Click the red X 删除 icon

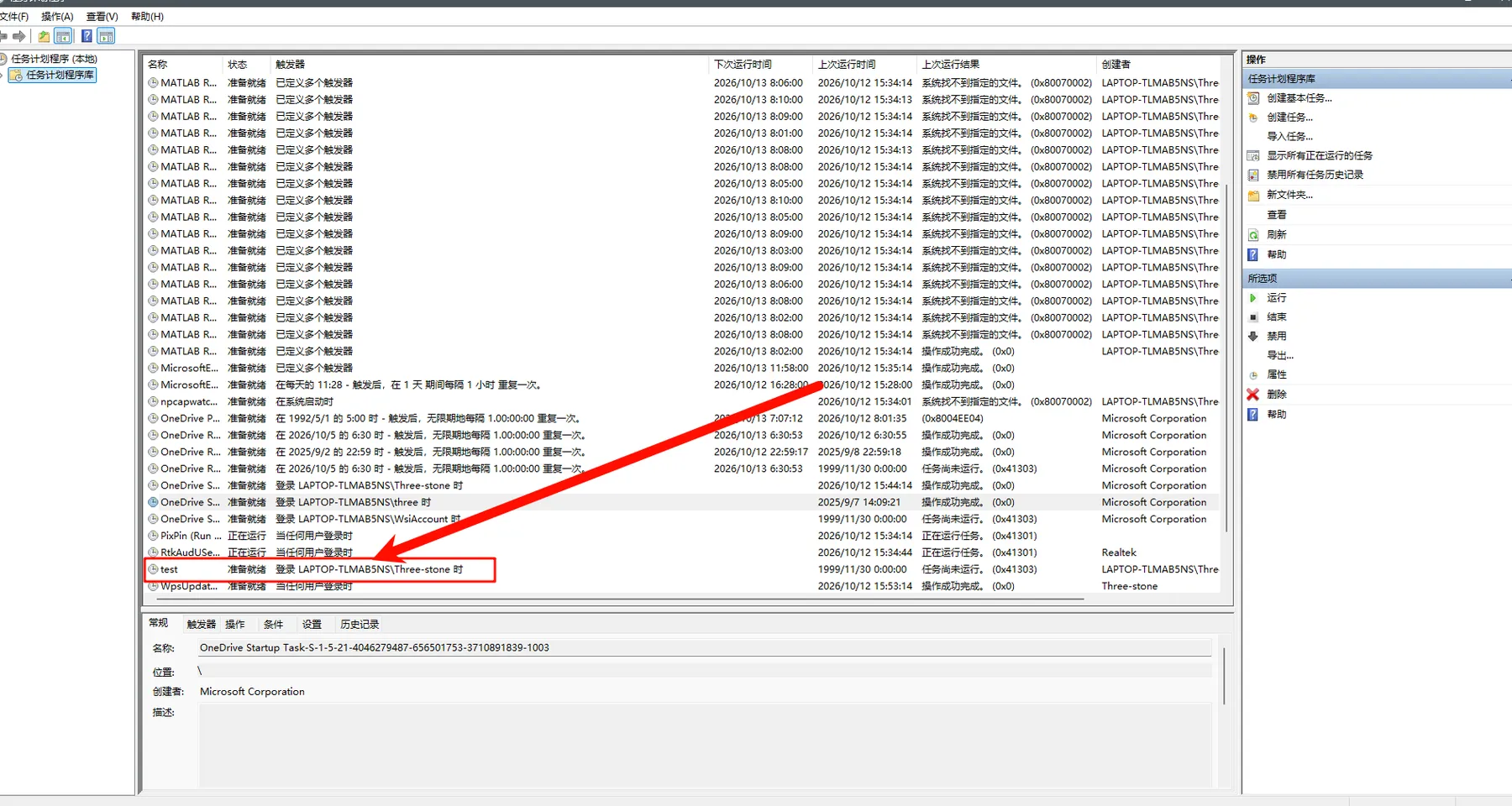[1253, 395]
